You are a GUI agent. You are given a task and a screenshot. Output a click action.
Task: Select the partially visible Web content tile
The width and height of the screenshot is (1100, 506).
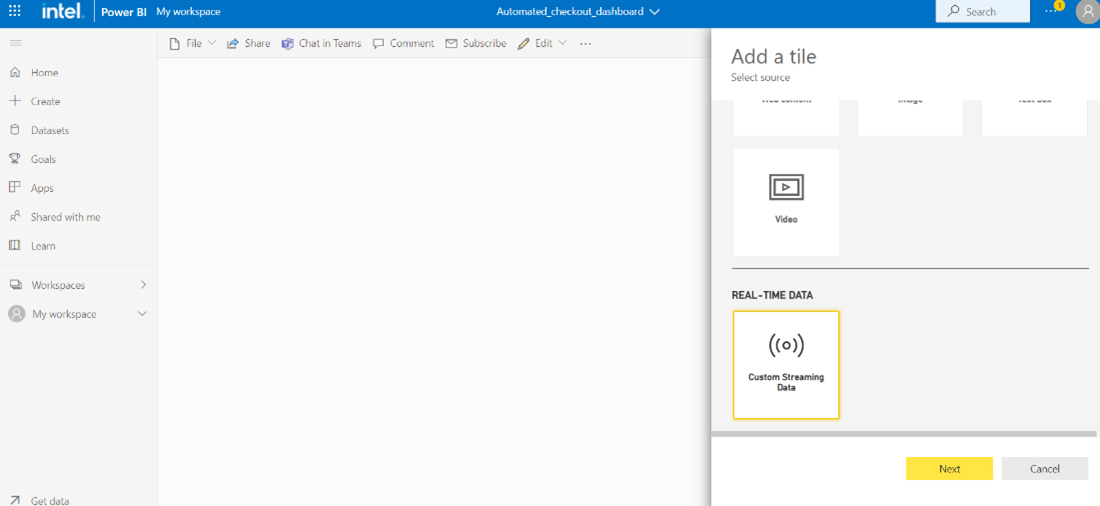786,116
